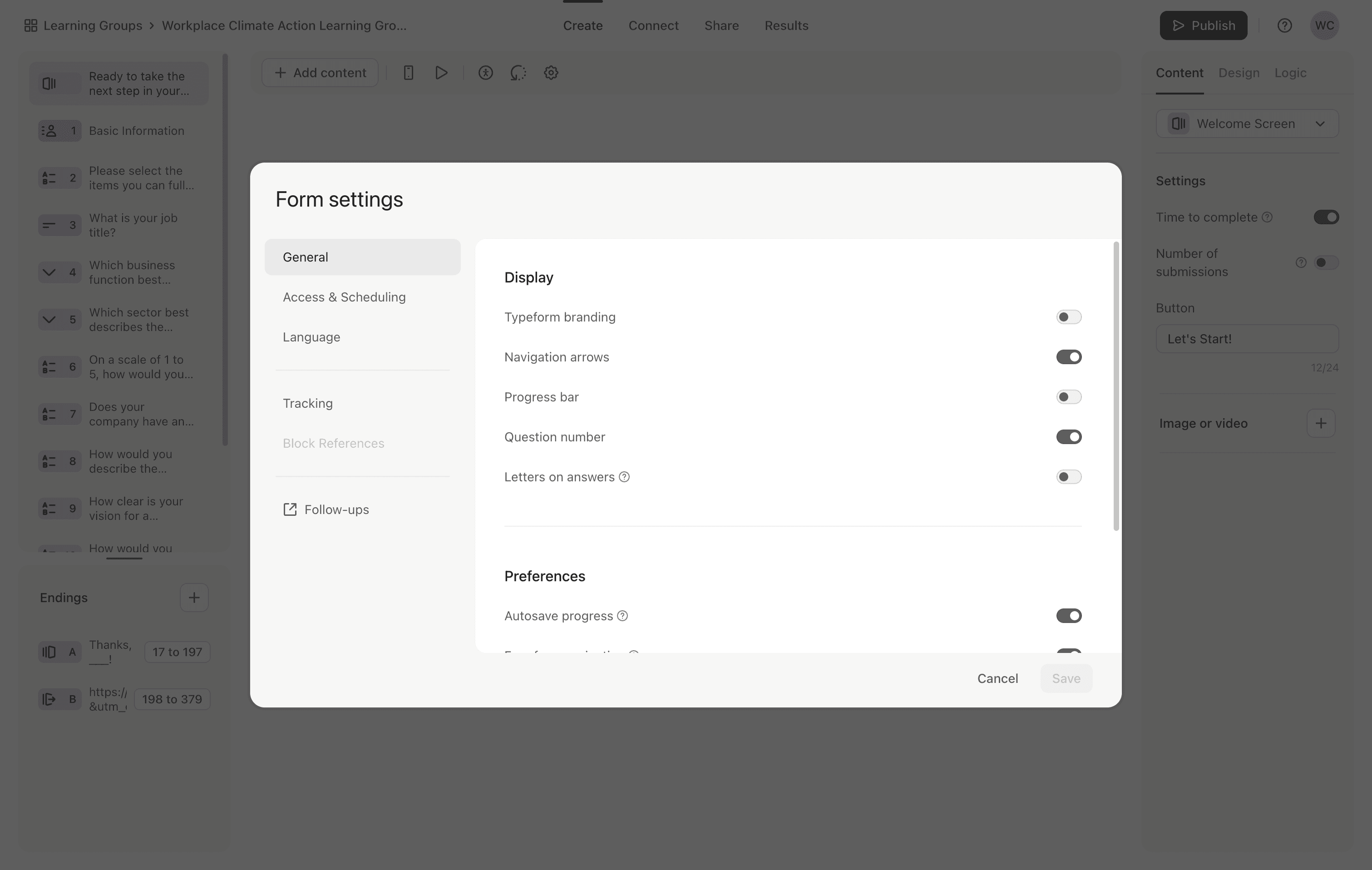Click the Content tab in right panel

[1180, 73]
